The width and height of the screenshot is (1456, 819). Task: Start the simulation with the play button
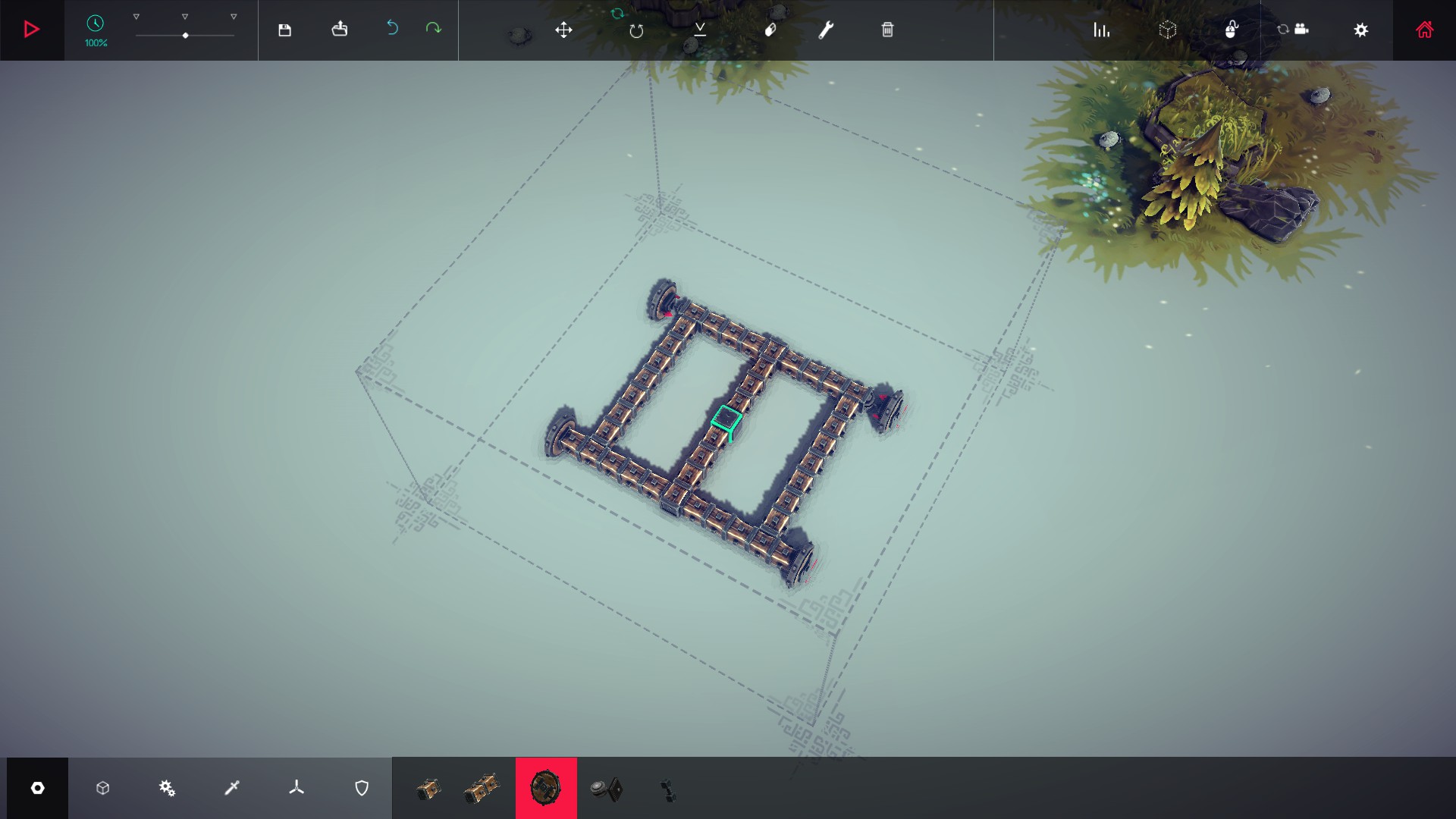tap(31, 30)
